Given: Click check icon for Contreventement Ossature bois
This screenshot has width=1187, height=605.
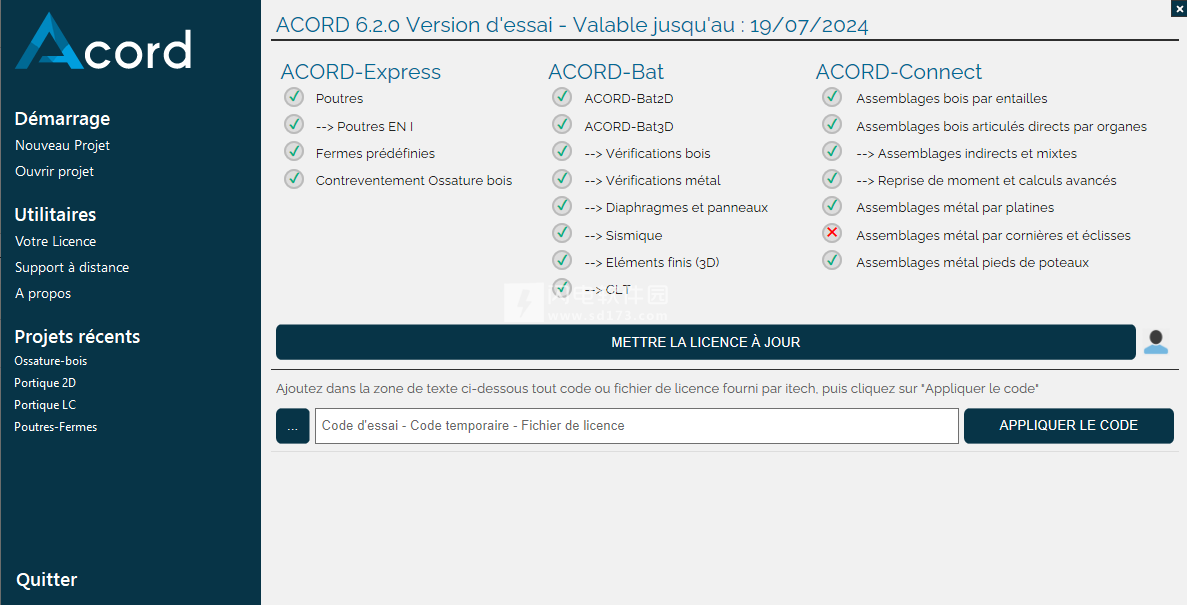Looking at the screenshot, I should pos(294,179).
